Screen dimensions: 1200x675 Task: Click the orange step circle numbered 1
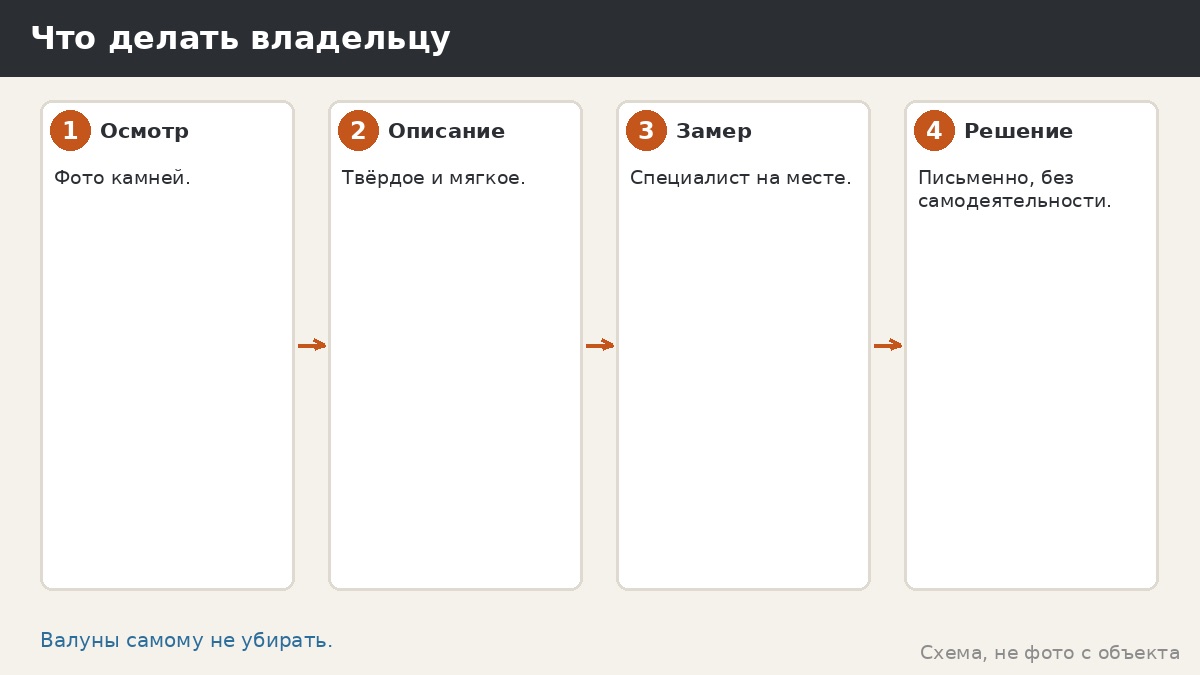tap(70, 131)
